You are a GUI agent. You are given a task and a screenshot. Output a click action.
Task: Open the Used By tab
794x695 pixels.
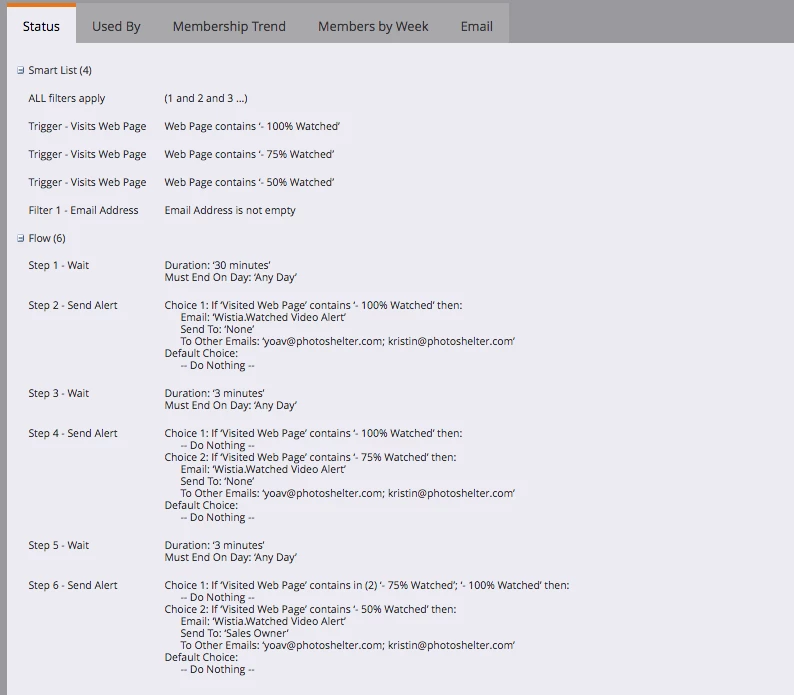(x=116, y=26)
